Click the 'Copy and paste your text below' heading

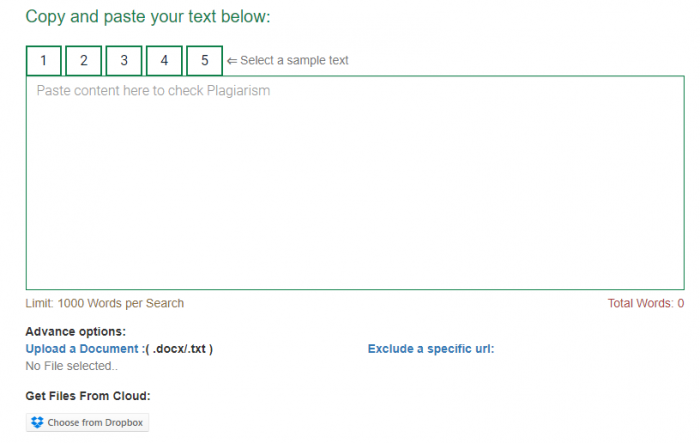[x=148, y=17]
